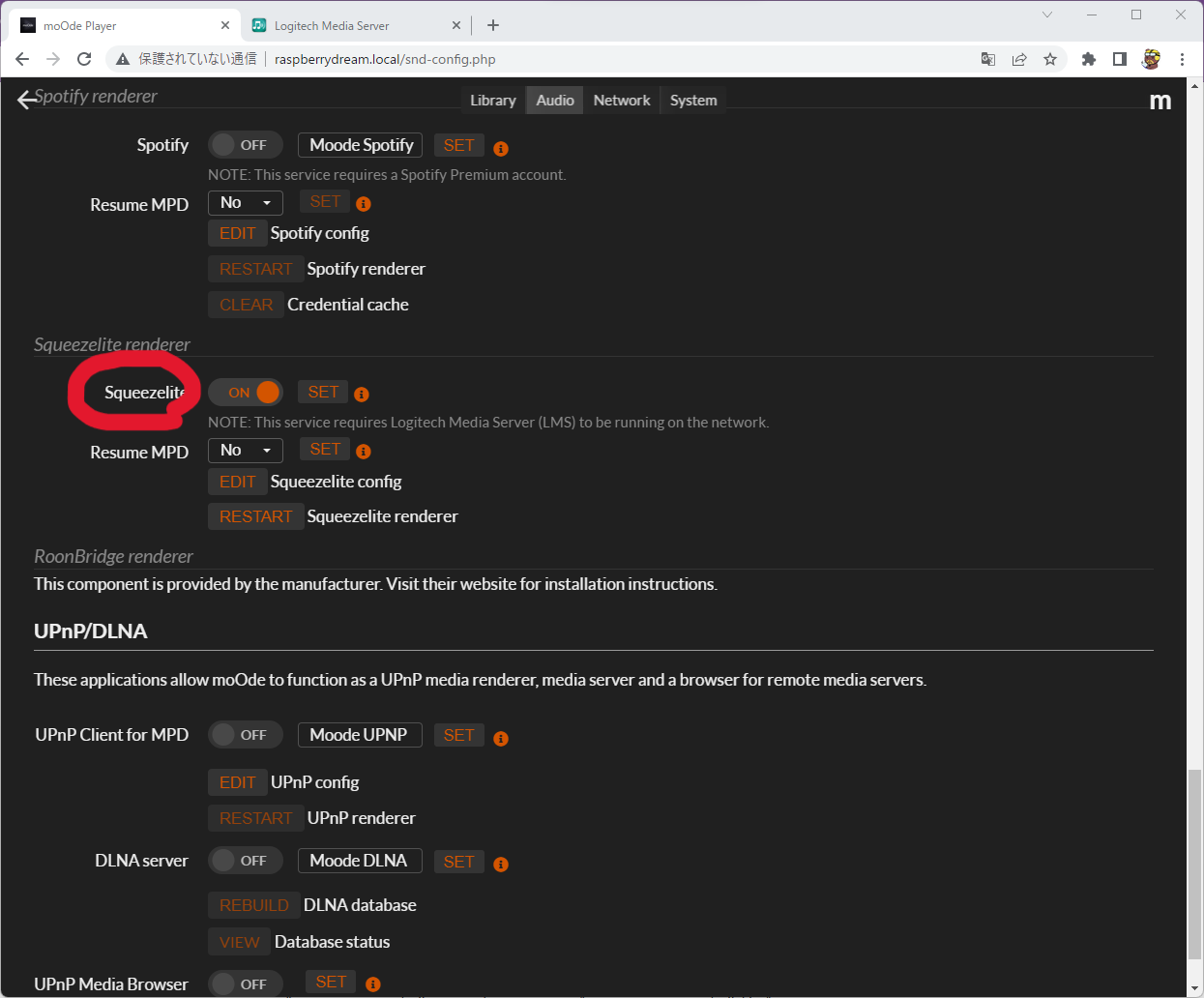The image size is (1204, 998).
Task: Open the Chrome profile avatar
Action: coord(1151,59)
